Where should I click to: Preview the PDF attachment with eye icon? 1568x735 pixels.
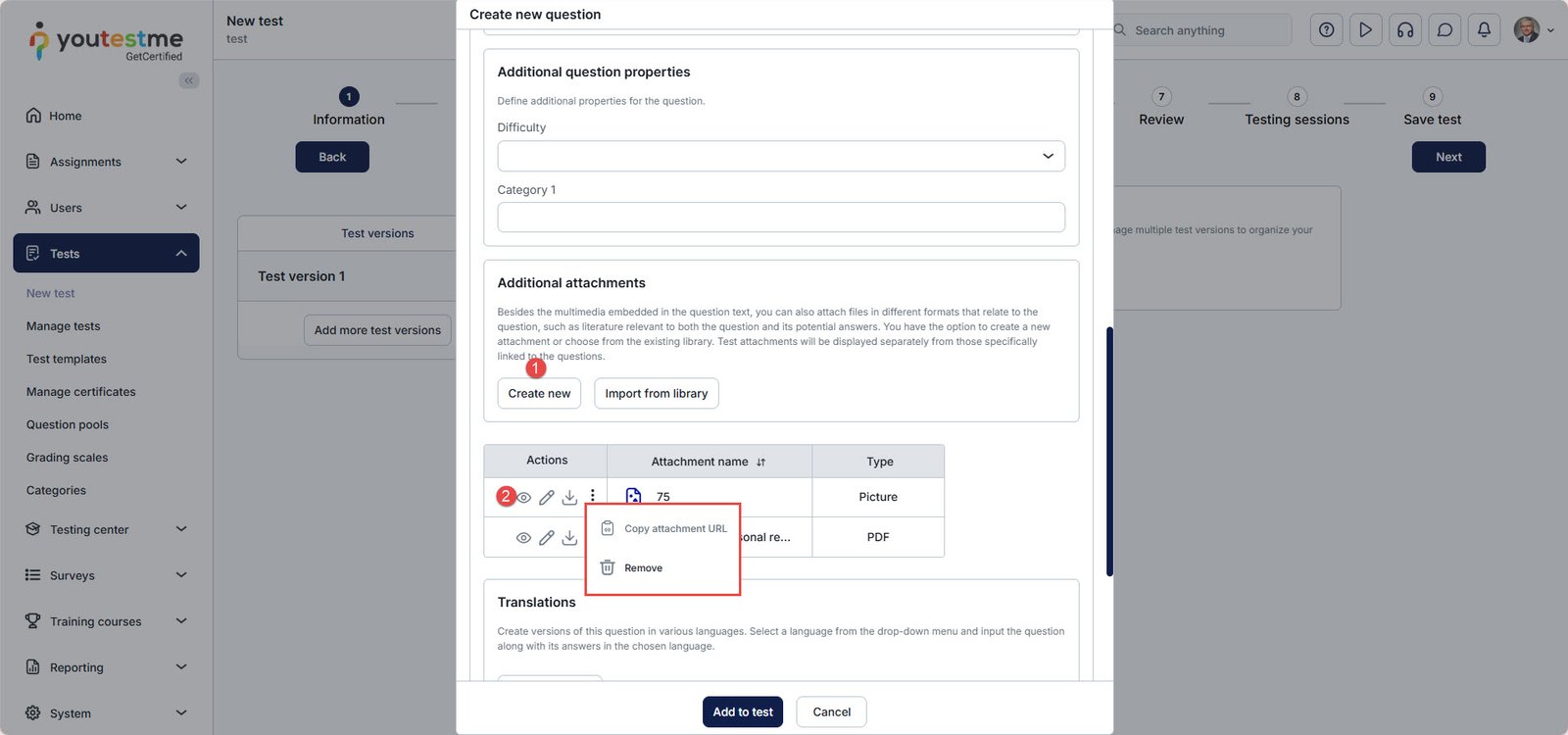[x=524, y=538]
